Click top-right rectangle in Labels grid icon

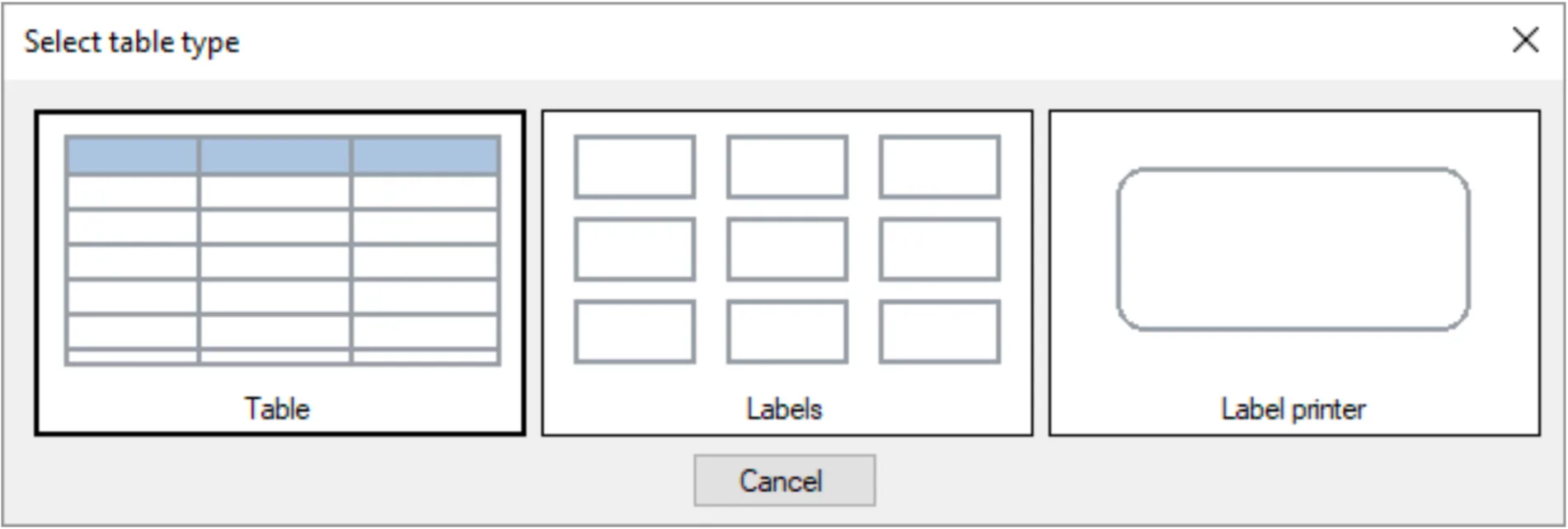pyautogui.click(x=939, y=167)
